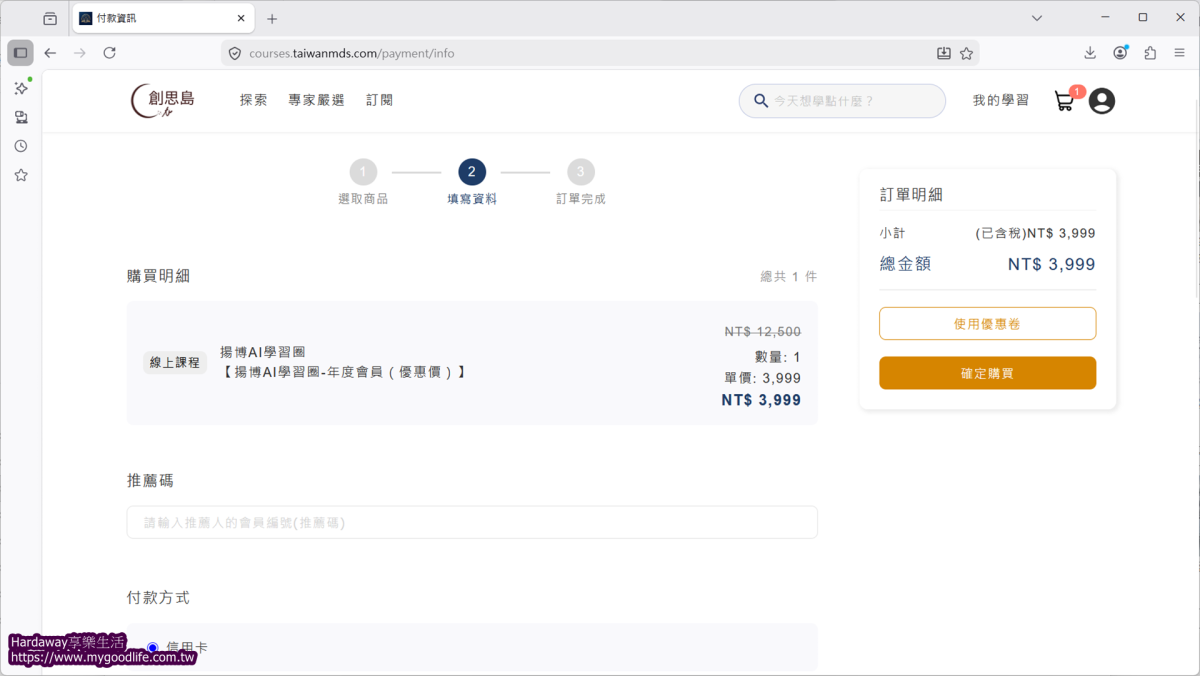Click the course title 揚博AI學習圈
1200x676 pixels.
click(x=263, y=352)
